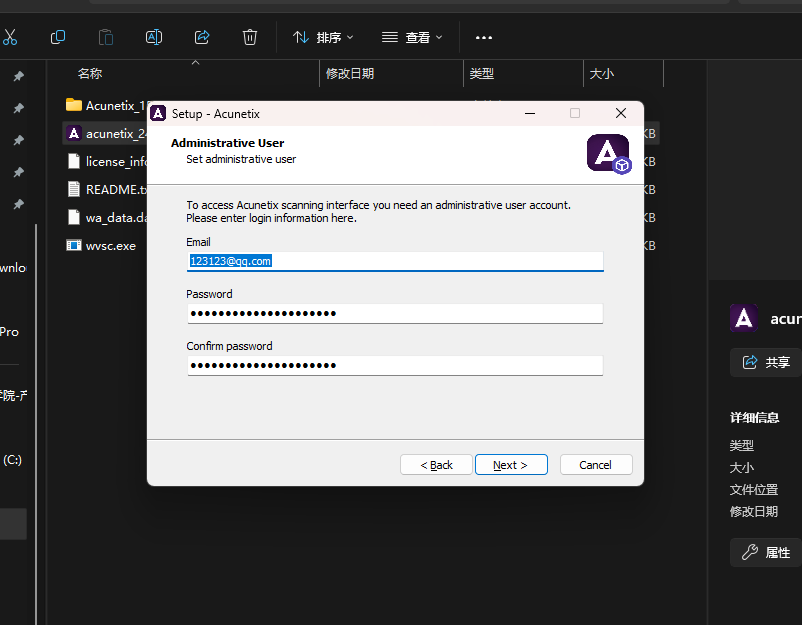
Task: Open the three-dot more options menu
Action: coord(484,37)
